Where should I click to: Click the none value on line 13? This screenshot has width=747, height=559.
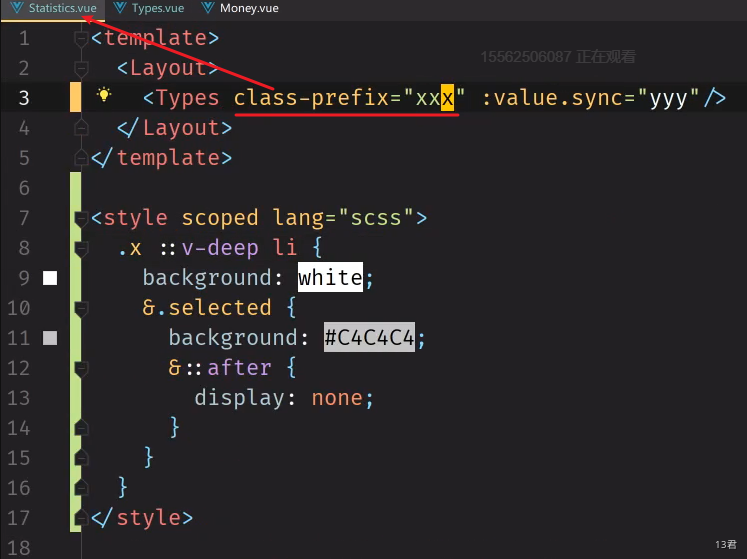[337, 398]
